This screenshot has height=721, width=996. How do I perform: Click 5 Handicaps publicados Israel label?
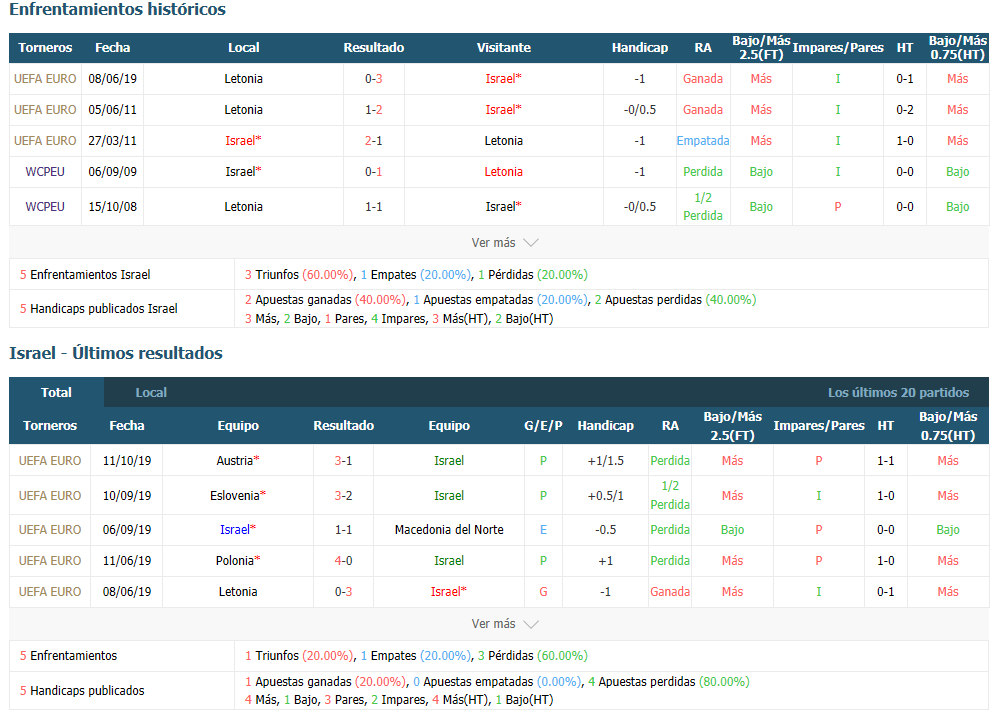tap(98, 309)
